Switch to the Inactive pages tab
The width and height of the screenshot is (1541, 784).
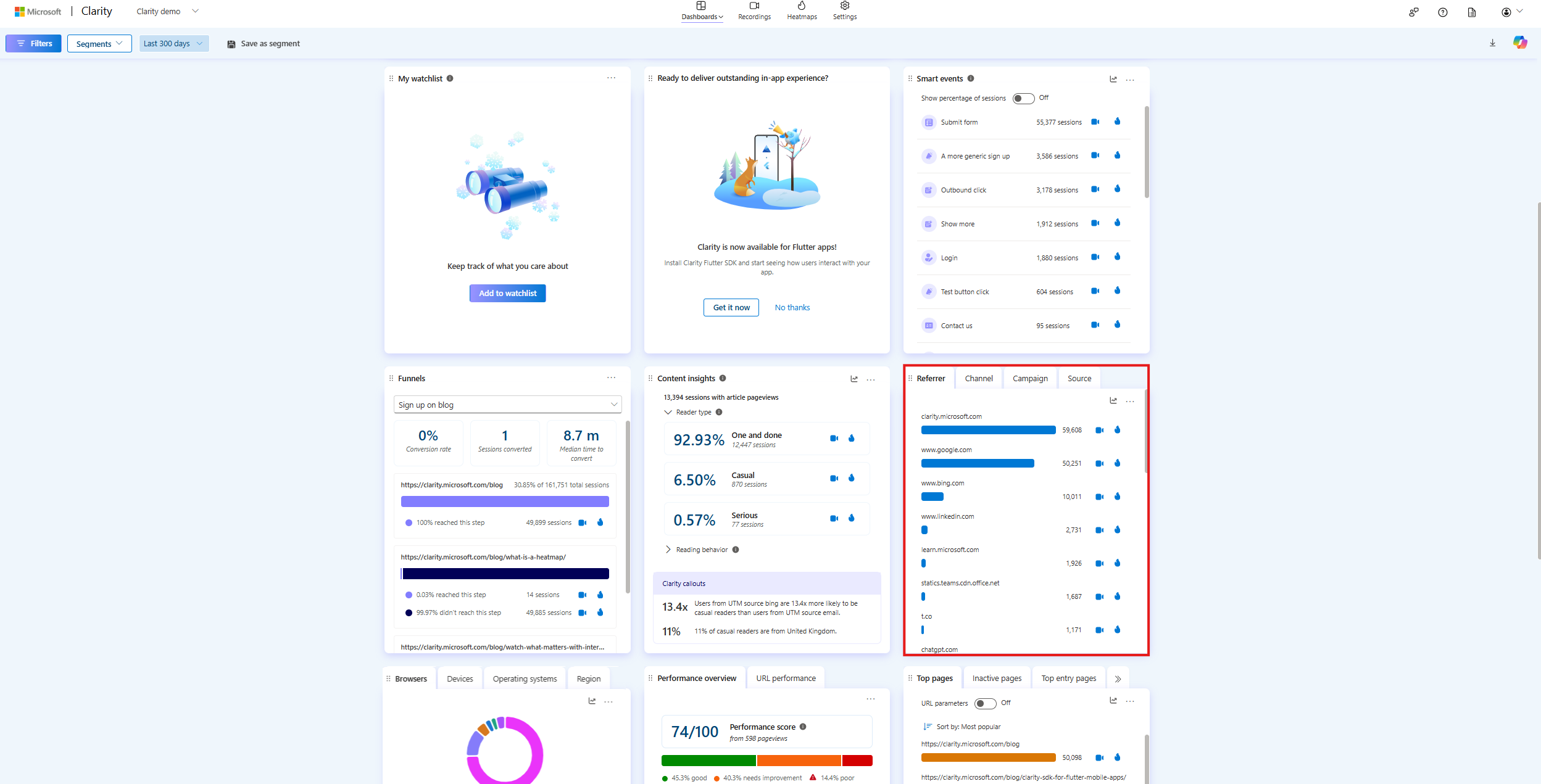(x=997, y=678)
